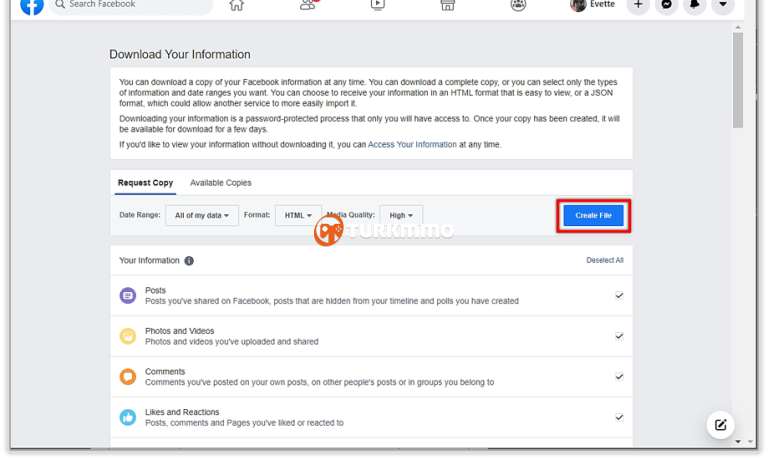Click the scrollbar up arrow
The image size is (768, 460).
pyautogui.click(x=738, y=27)
